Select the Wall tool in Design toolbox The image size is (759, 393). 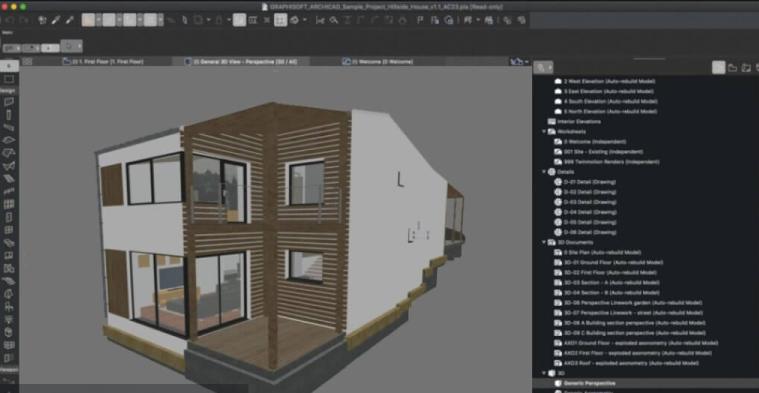coord(9,102)
